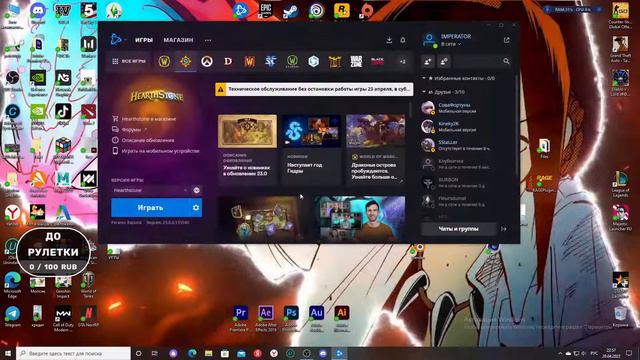
Task: Focus the friends search field
Action: [482, 61]
